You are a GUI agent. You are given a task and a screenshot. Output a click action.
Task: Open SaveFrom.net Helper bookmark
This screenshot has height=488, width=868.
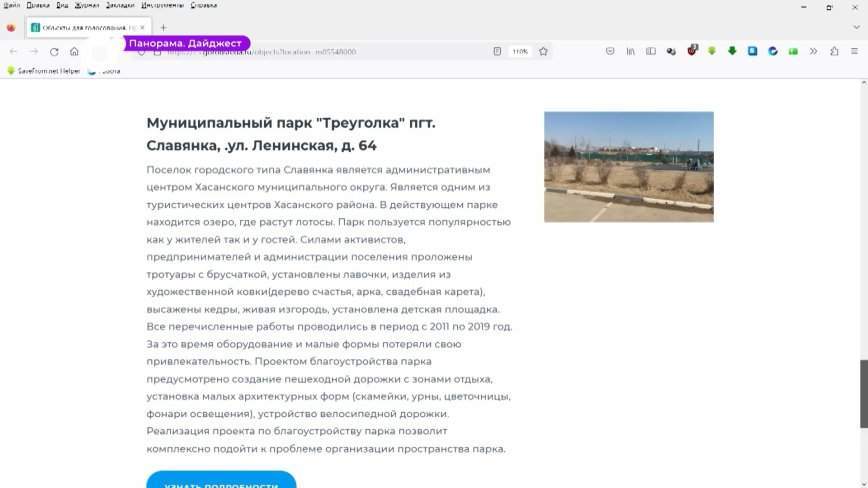point(44,71)
